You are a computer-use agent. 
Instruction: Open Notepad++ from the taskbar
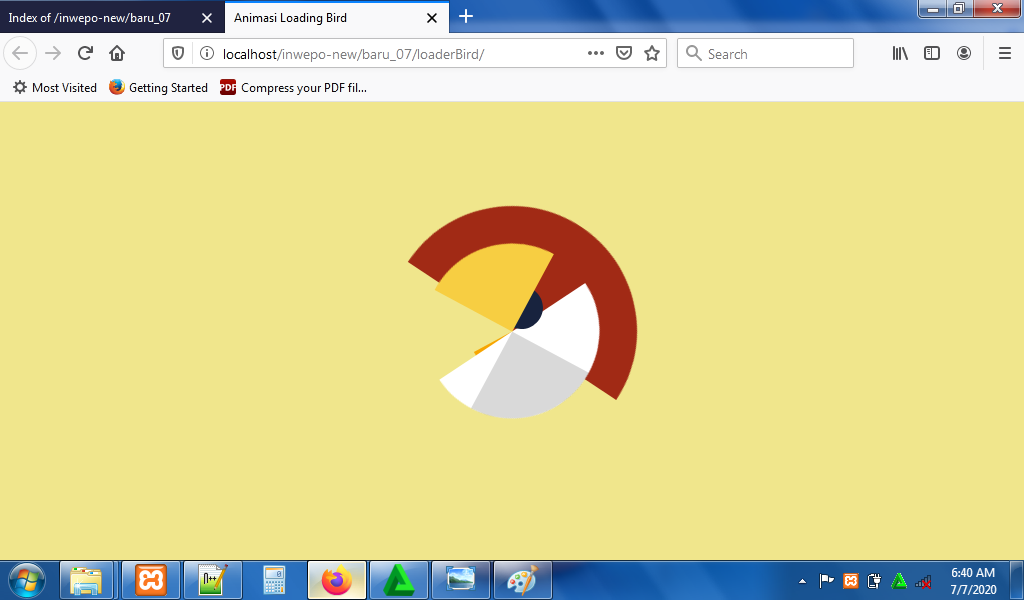(x=213, y=580)
